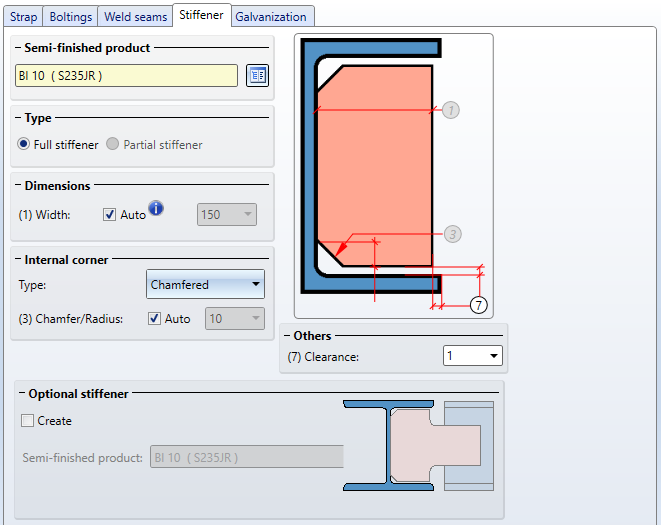Select the Partial stiffener radio button
Viewport: 661px width, 525px height.
click(x=113, y=144)
